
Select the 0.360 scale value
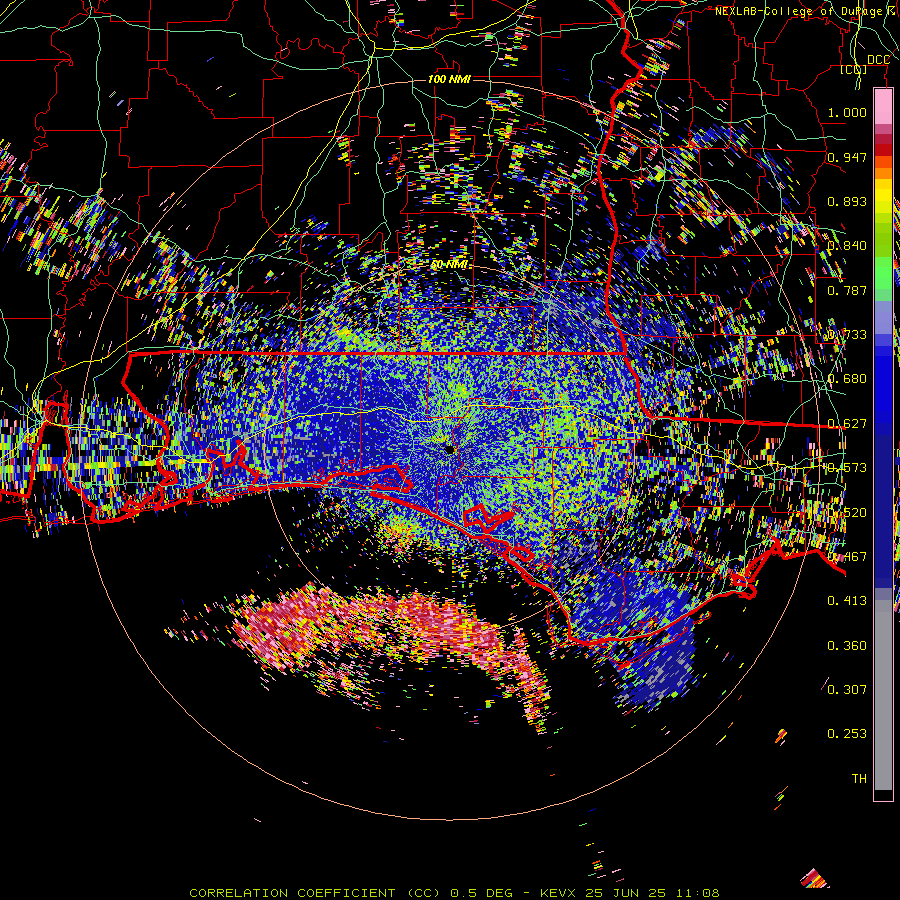point(847,646)
